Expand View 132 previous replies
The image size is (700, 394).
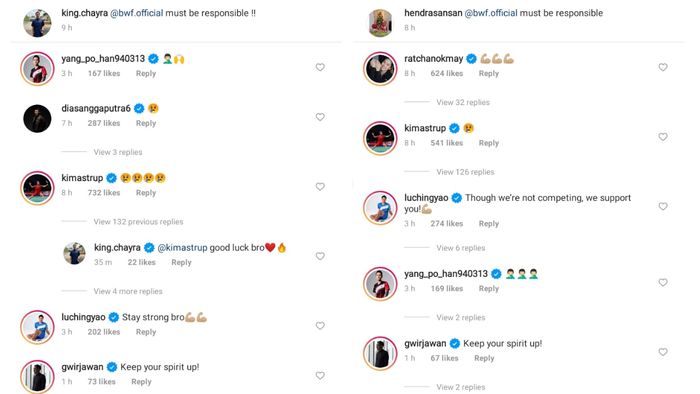(x=138, y=222)
